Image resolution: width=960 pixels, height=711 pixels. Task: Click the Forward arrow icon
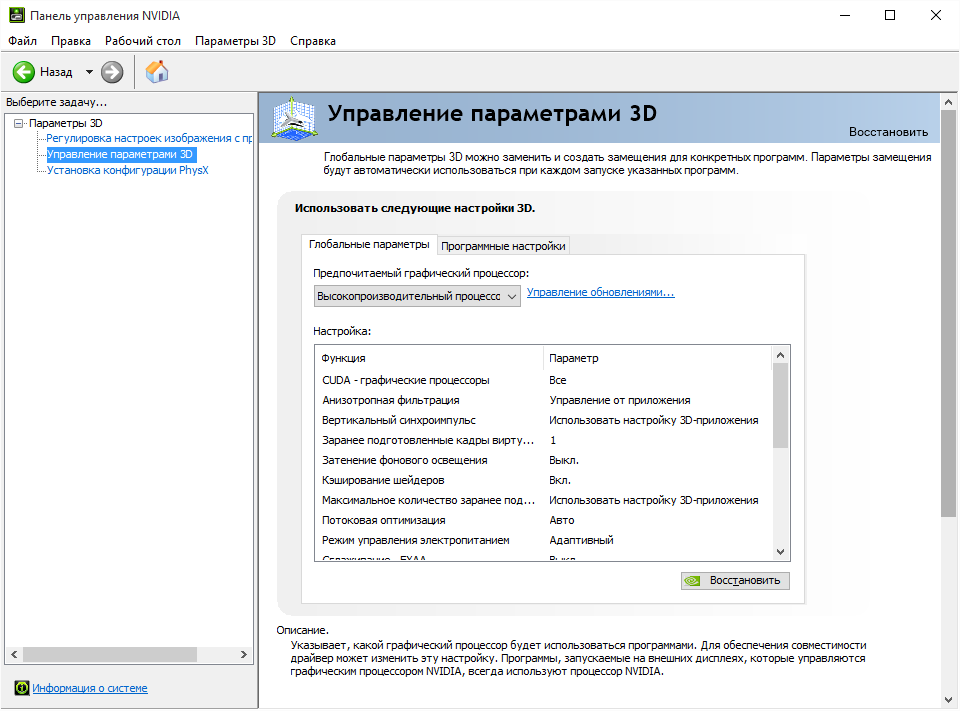(x=112, y=72)
